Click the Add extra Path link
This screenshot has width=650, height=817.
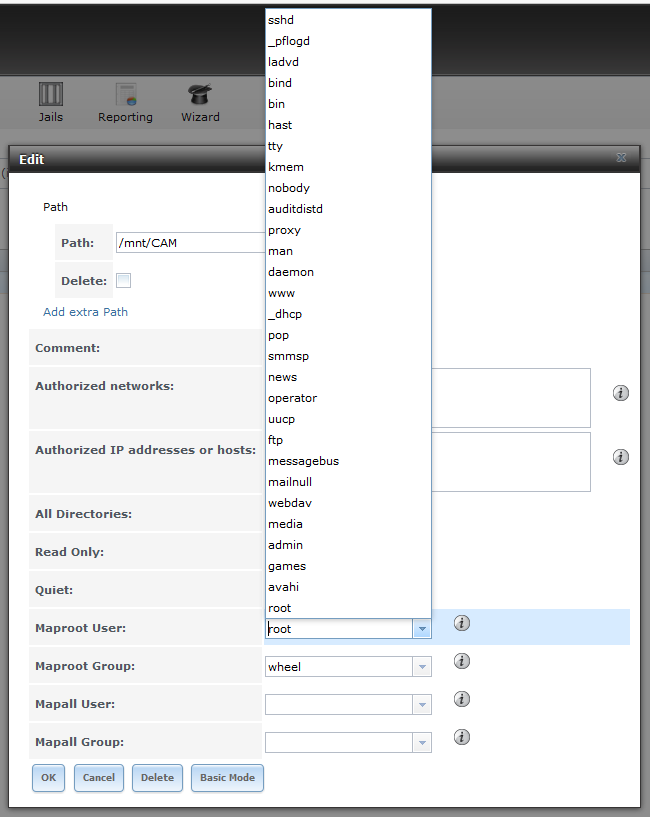(x=85, y=312)
